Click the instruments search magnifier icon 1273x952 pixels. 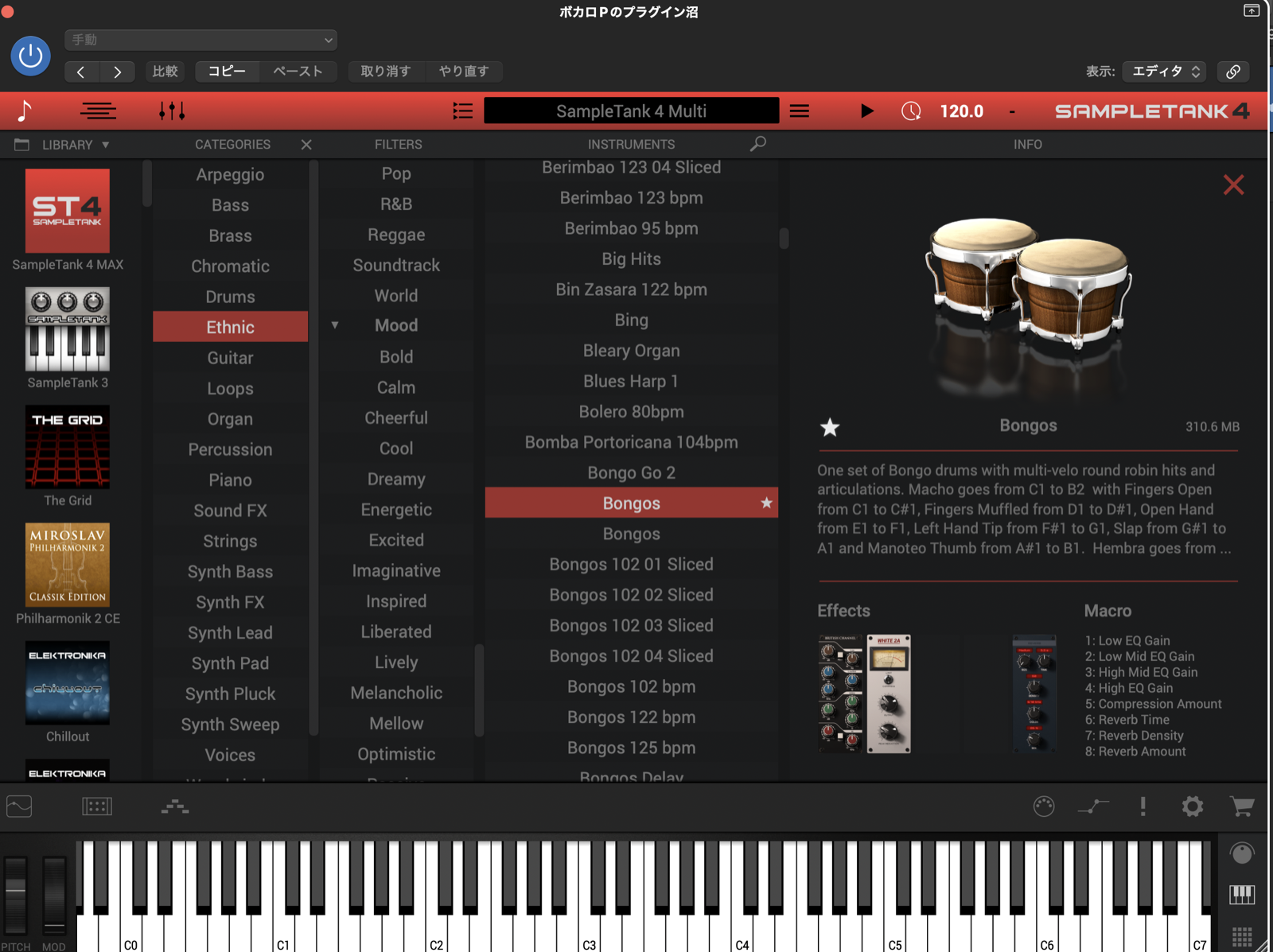(x=758, y=144)
